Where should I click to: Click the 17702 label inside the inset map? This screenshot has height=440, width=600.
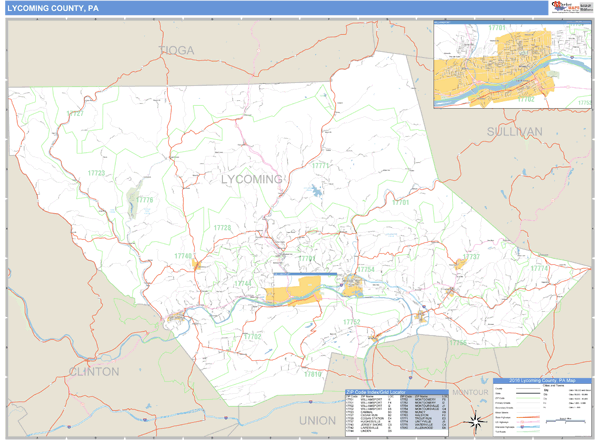click(526, 99)
